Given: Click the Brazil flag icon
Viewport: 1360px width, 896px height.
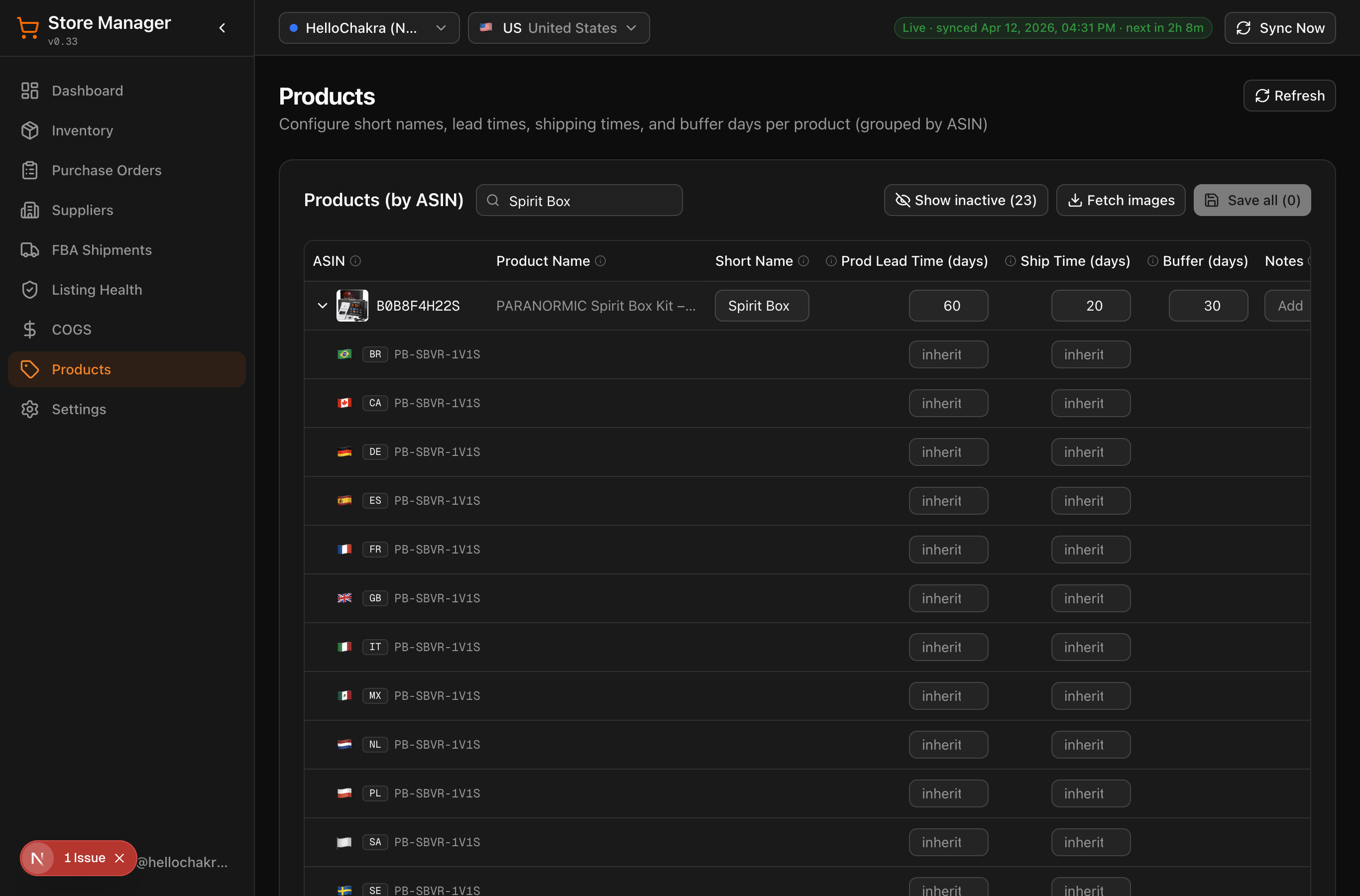Looking at the screenshot, I should pyautogui.click(x=344, y=354).
